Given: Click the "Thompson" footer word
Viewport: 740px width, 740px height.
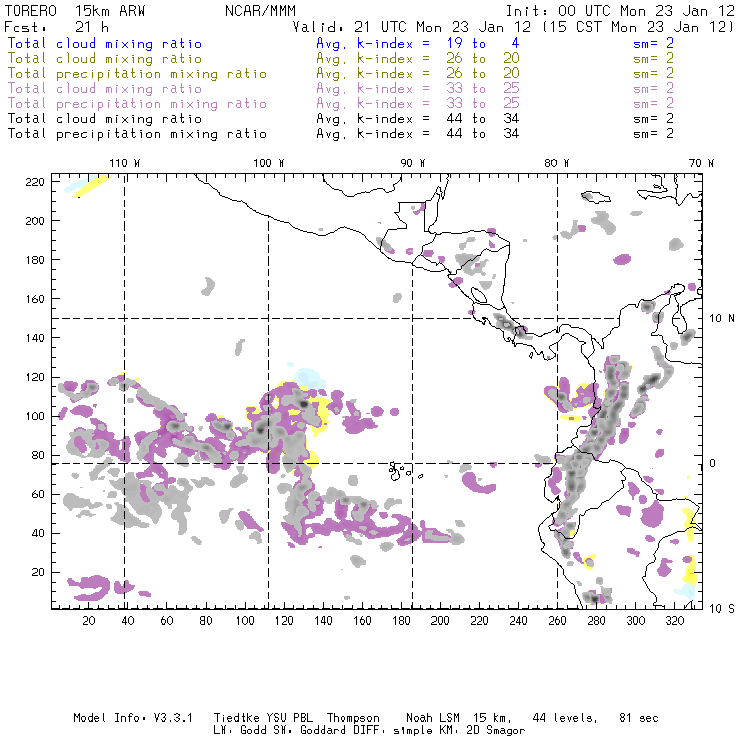Looking at the screenshot, I should pos(353,718).
